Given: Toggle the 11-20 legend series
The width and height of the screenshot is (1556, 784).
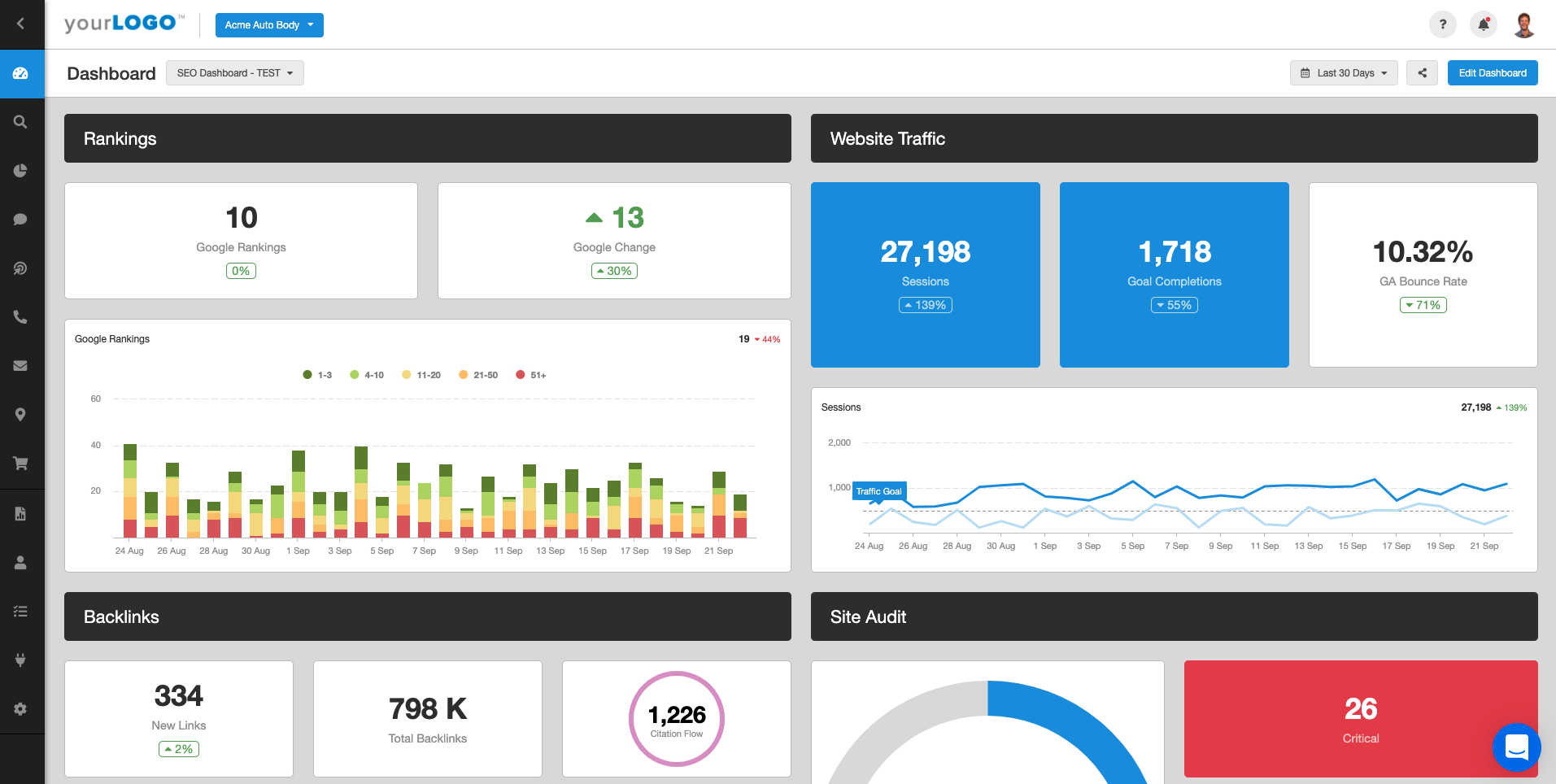Looking at the screenshot, I should pos(421,375).
